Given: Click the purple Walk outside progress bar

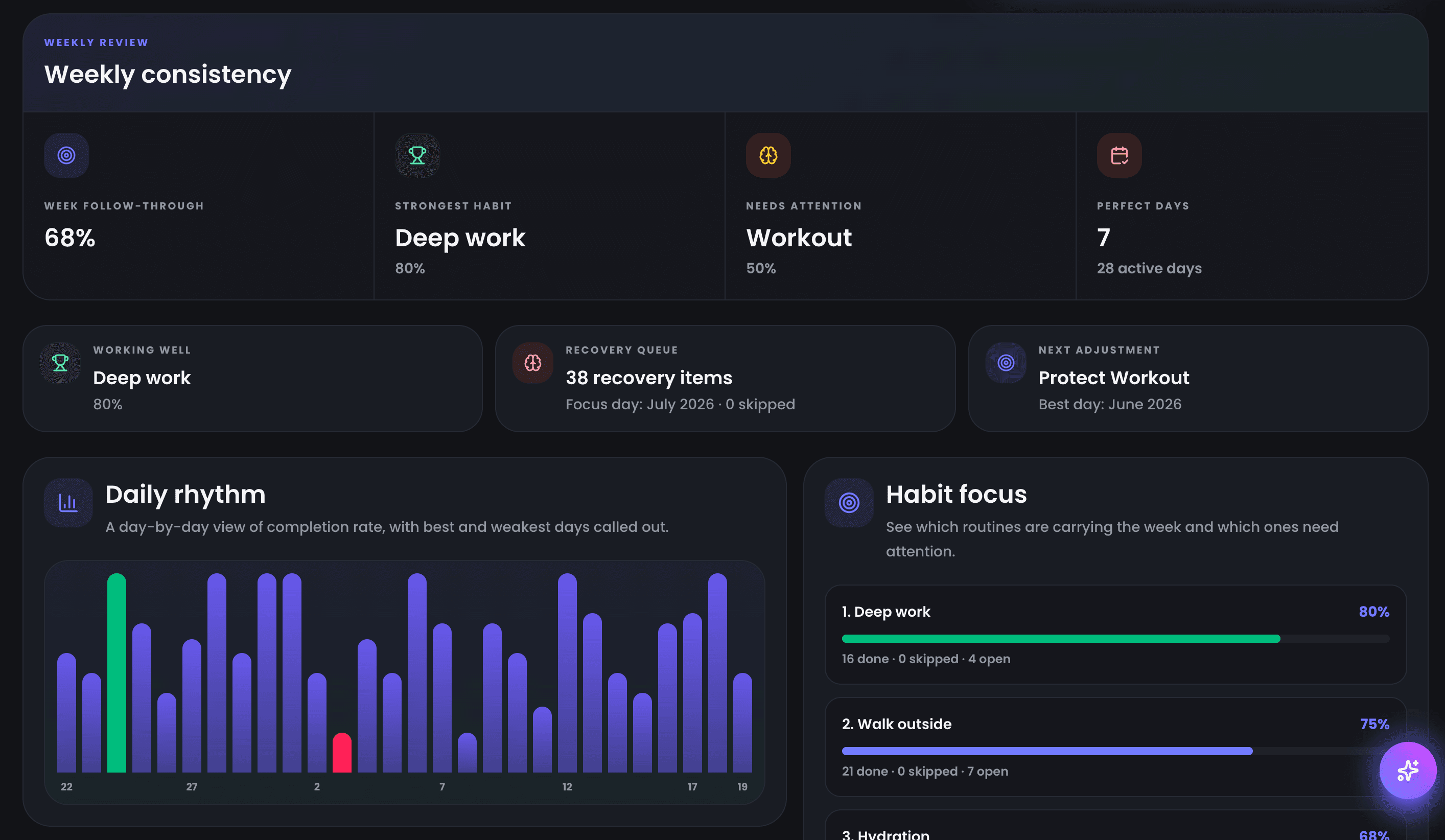Looking at the screenshot, I should pyautogui.click(x=1047, y=751).
